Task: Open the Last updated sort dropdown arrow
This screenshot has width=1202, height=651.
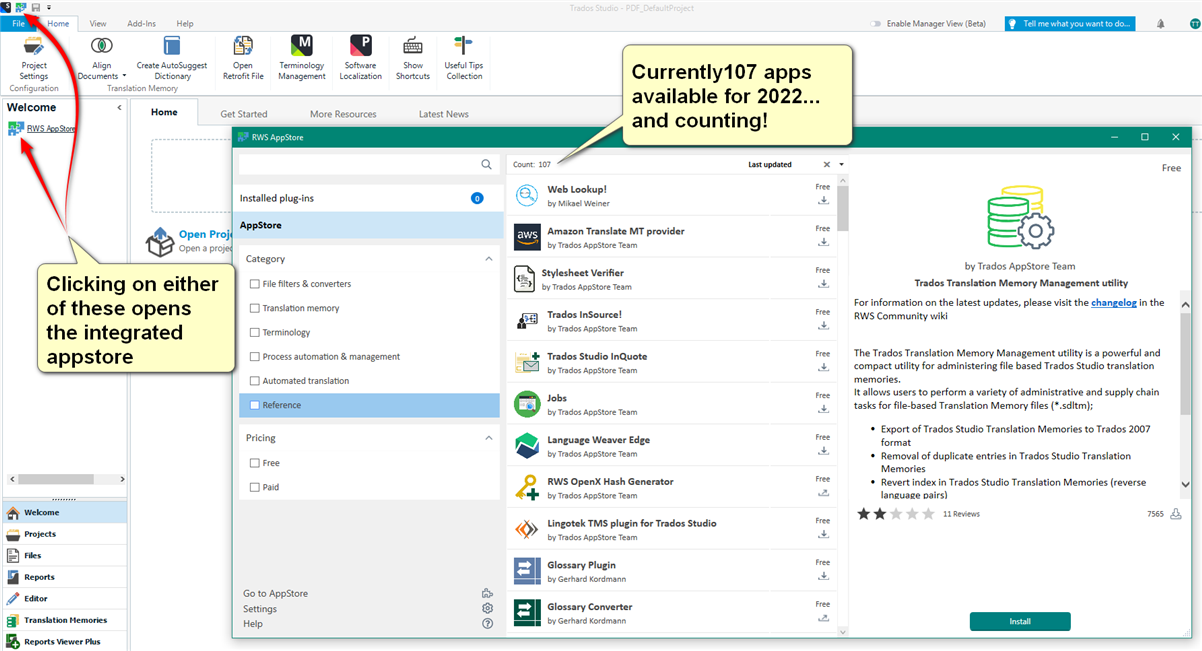Action: click(x=842, y=165)
